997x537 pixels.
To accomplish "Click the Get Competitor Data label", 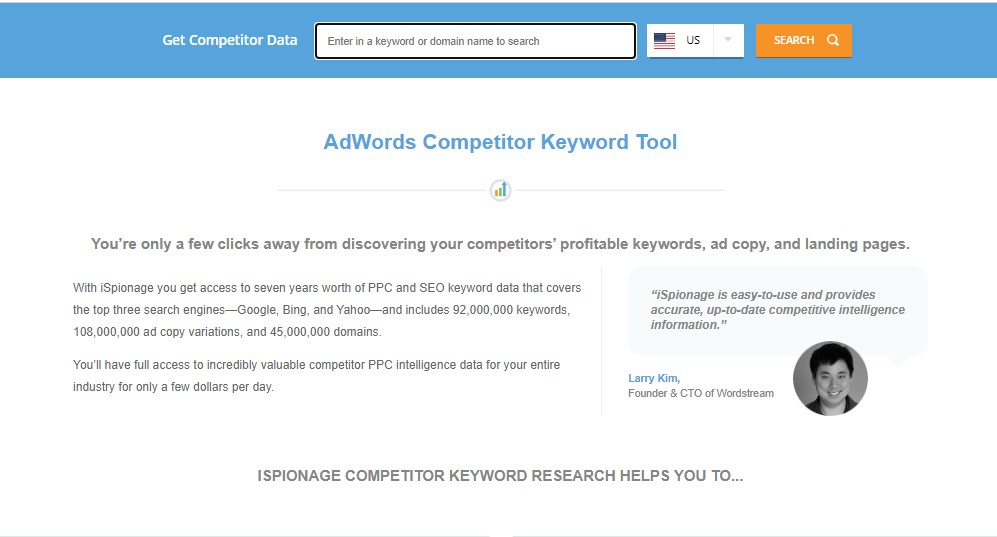I will [x=230, y=41].
